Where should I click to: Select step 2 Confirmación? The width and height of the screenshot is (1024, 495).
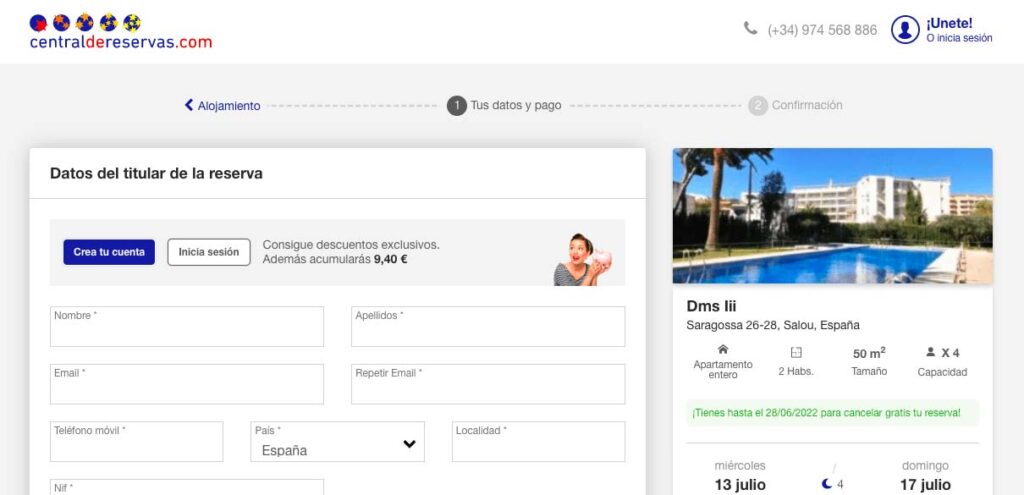(795, 105)
